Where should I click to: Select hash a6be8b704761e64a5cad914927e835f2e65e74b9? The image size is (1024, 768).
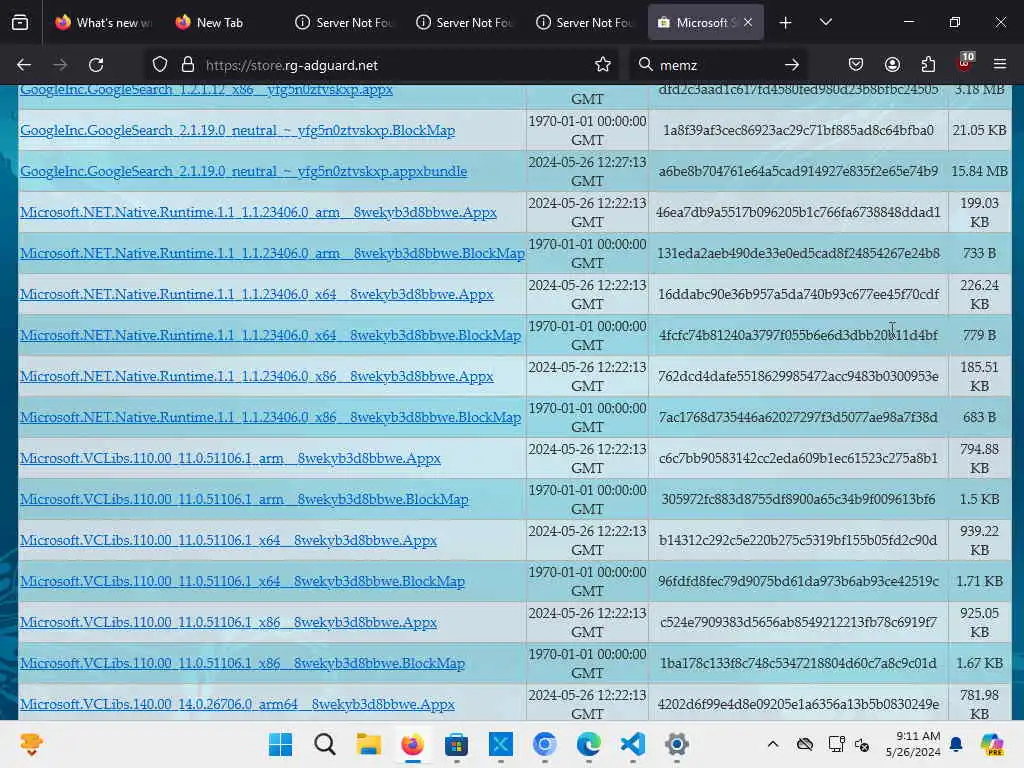[x=798, y=171]
